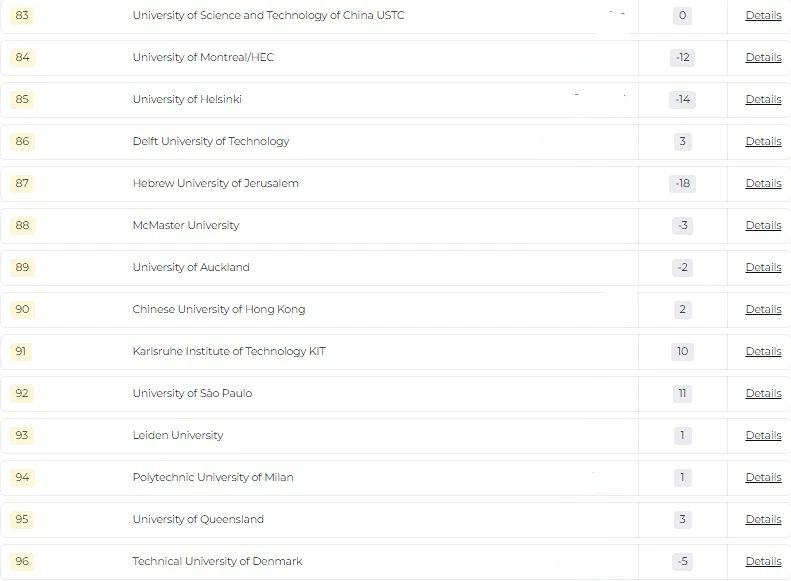Click the -14 change badge
Viewport: 791px width, 581px height.
[x=683, y=99]
